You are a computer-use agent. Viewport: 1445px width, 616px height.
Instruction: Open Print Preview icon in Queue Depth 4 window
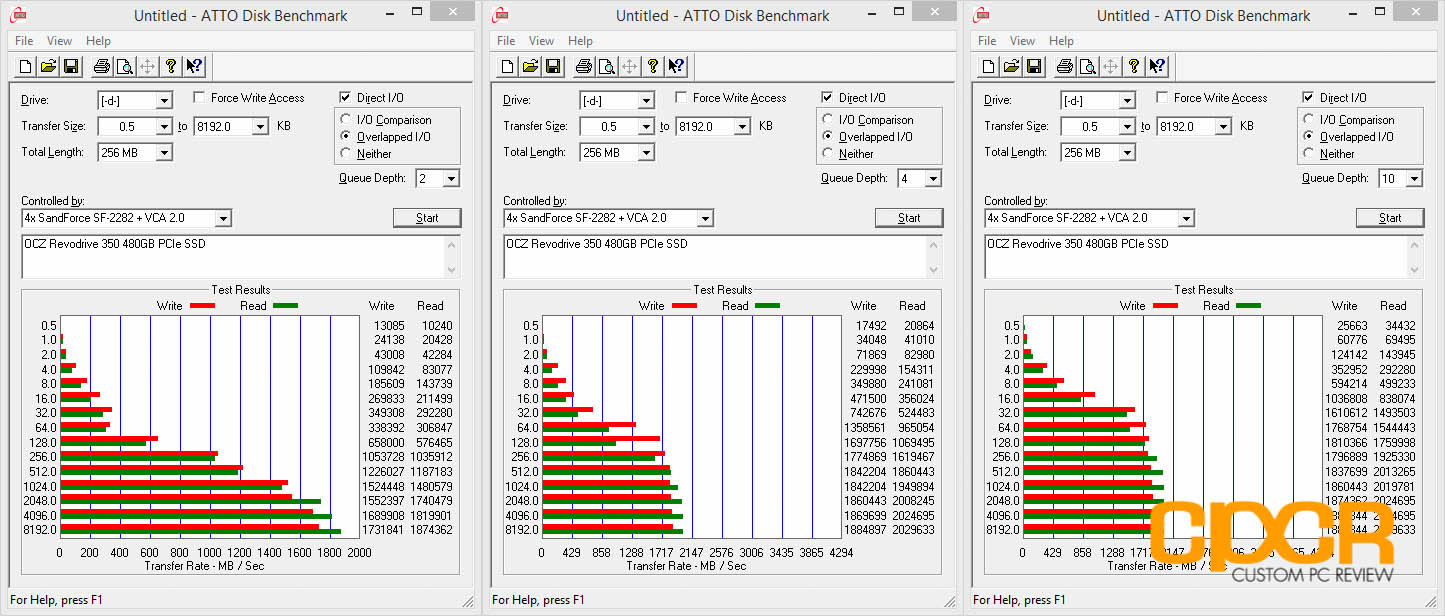point(607,67)
